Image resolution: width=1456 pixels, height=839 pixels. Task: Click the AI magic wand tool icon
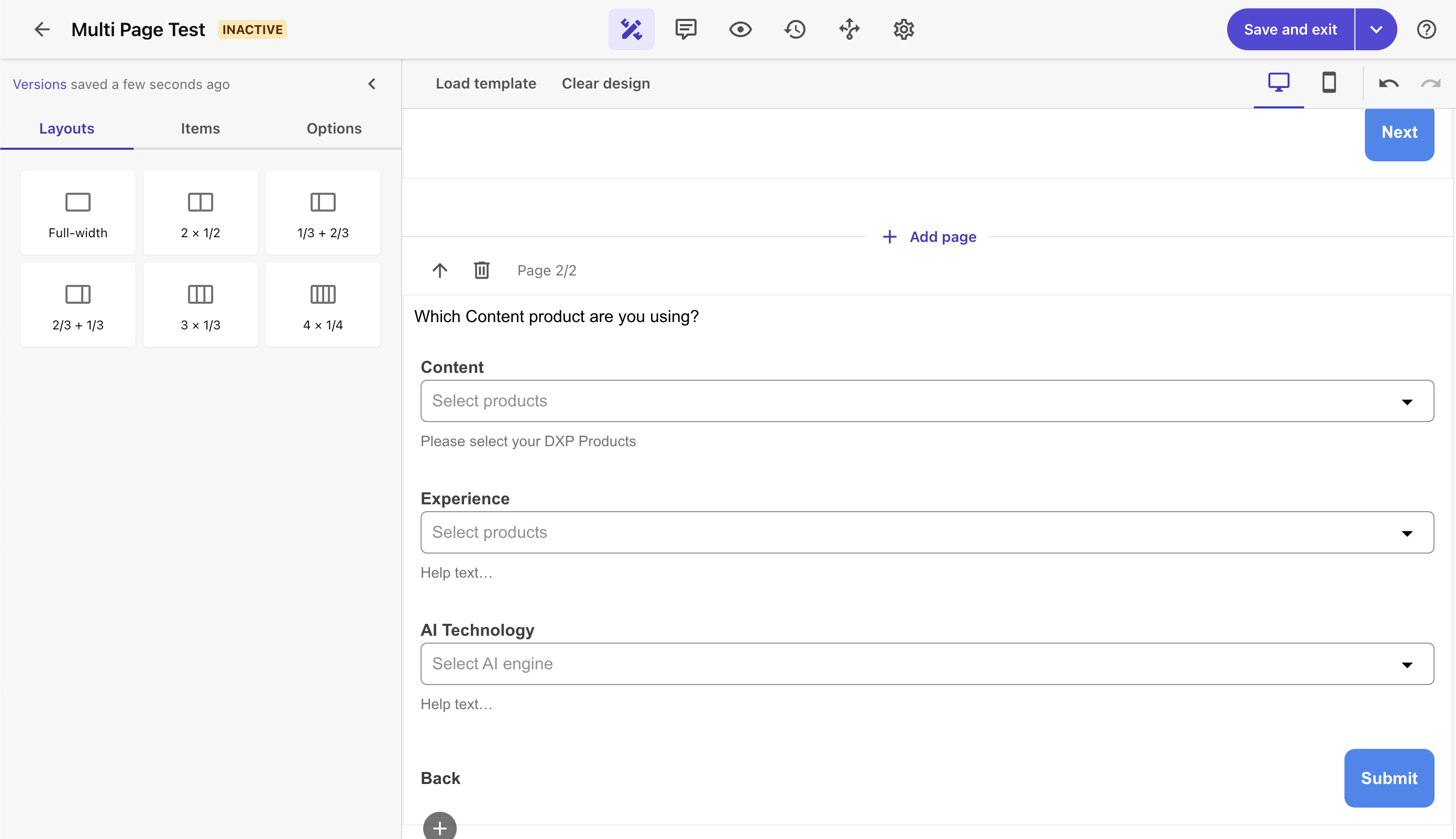(x=630, y=29)
